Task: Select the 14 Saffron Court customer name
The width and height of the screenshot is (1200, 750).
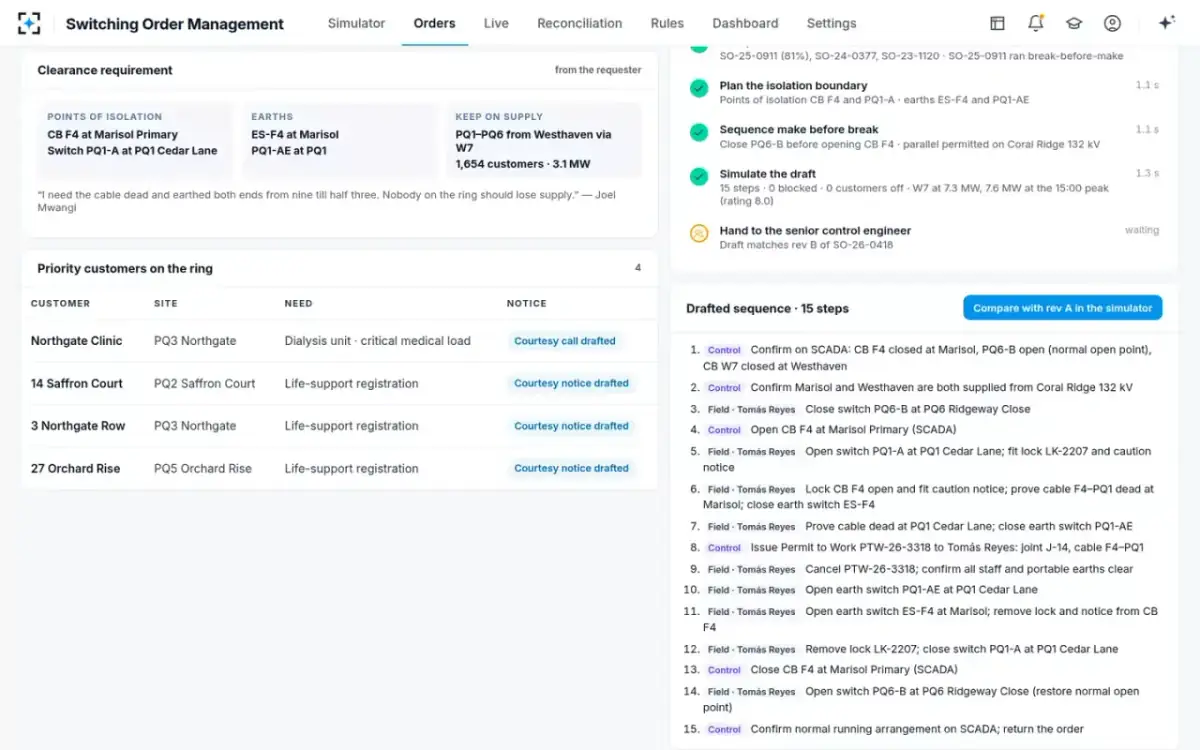Action: coord(77,383)
